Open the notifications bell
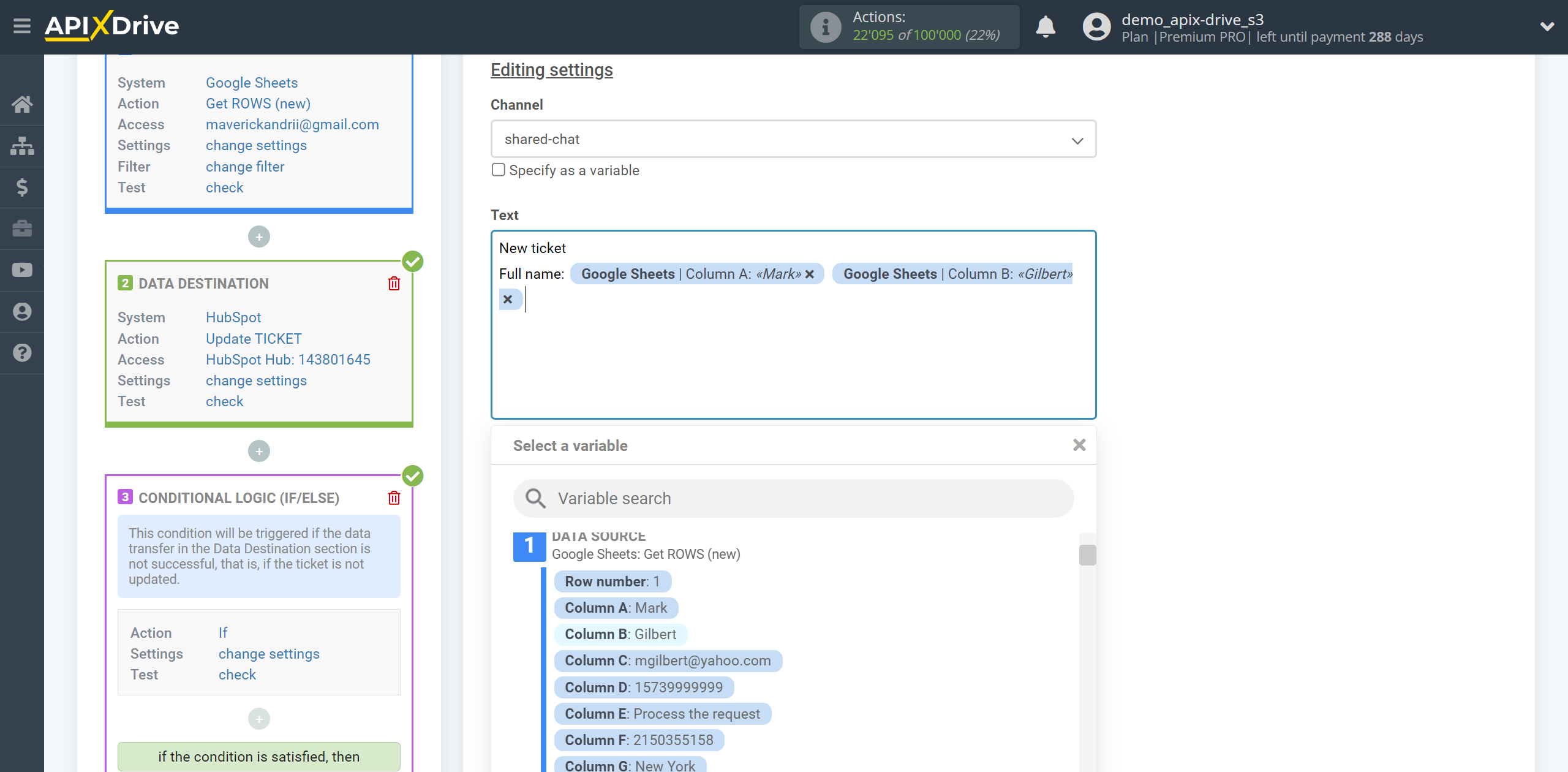 pyautogui.click(x=1046, y=27)
